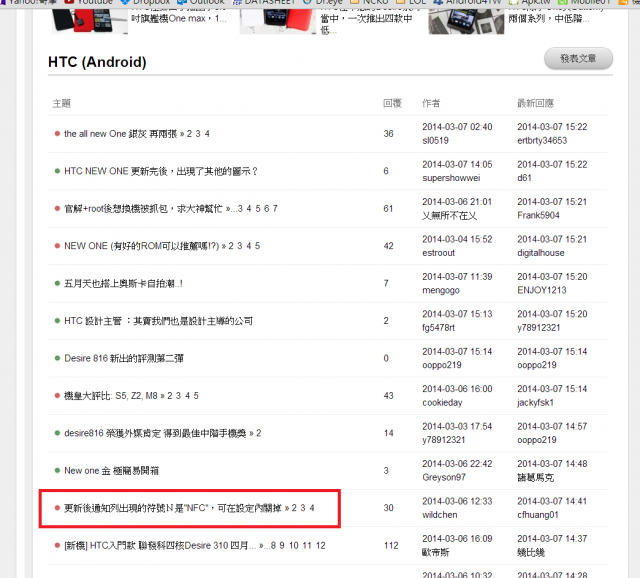The image size is (640, 578).
Task: Go to page 12 of Desire 310 thread
Action: [321, 545]
